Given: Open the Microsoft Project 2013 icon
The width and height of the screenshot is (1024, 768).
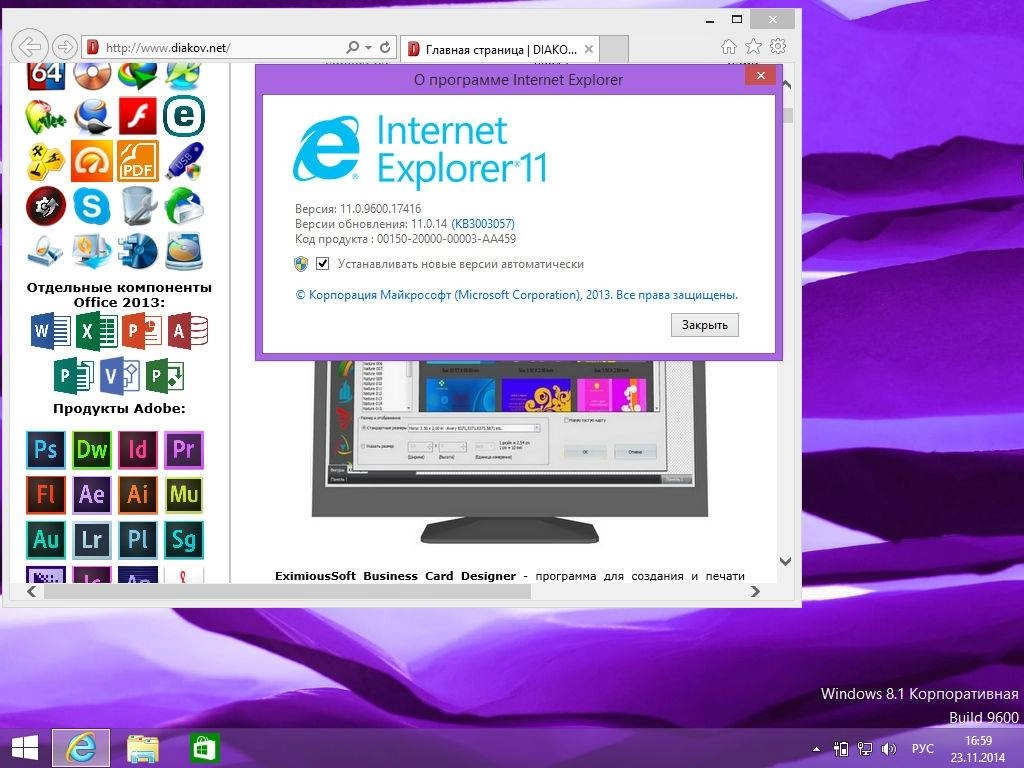Looking at the screenshot, I should click(x=165, y=376).
